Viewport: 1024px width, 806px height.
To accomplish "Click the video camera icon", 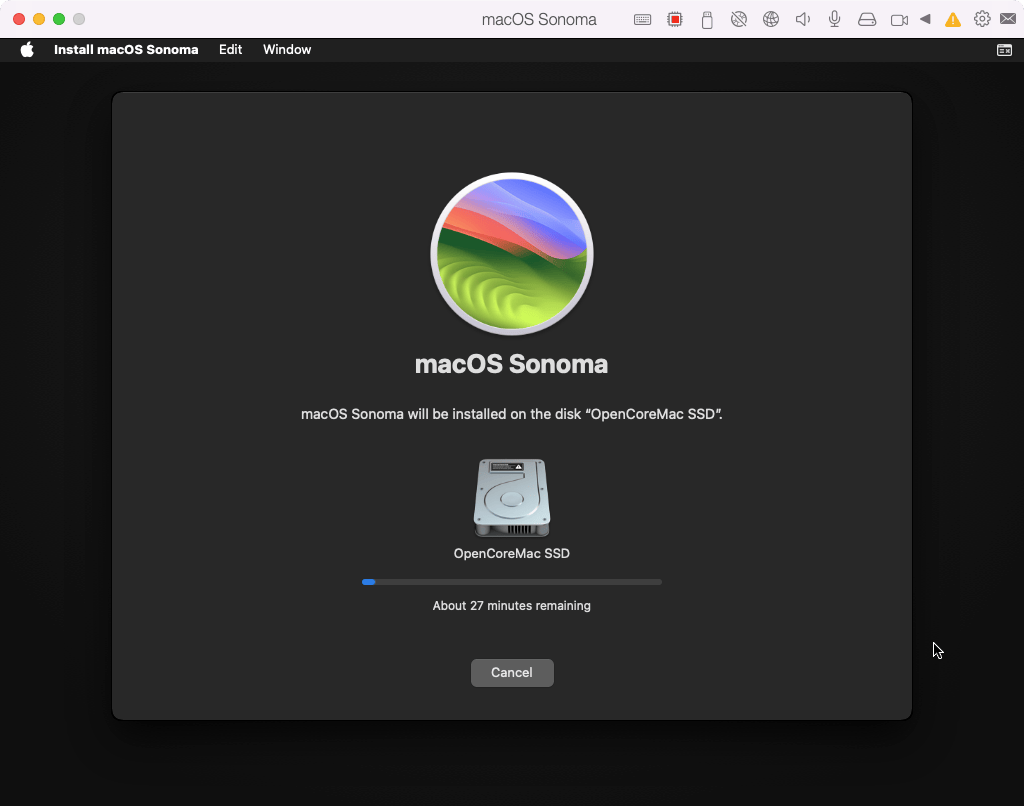I will (899, 20).
